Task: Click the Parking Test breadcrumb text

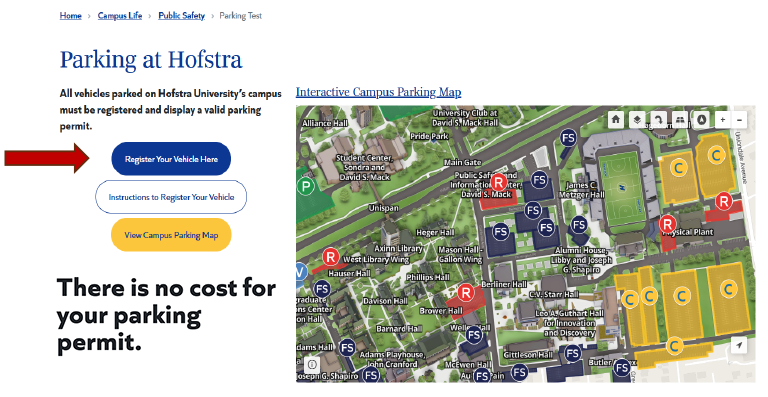Action: pos(240,16)
